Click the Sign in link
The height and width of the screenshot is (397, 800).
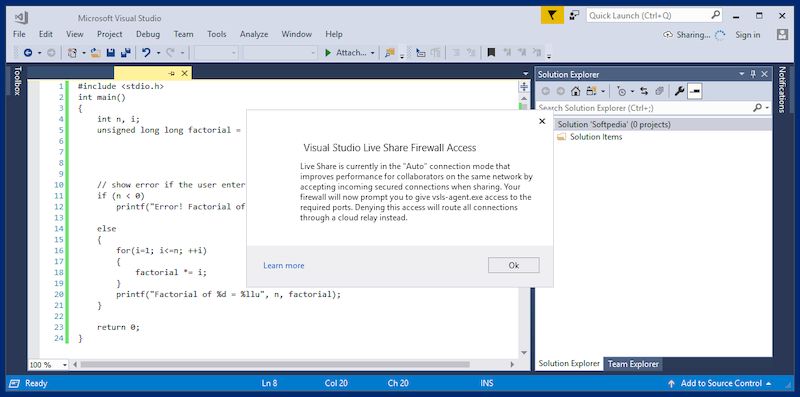click(747, 35)
